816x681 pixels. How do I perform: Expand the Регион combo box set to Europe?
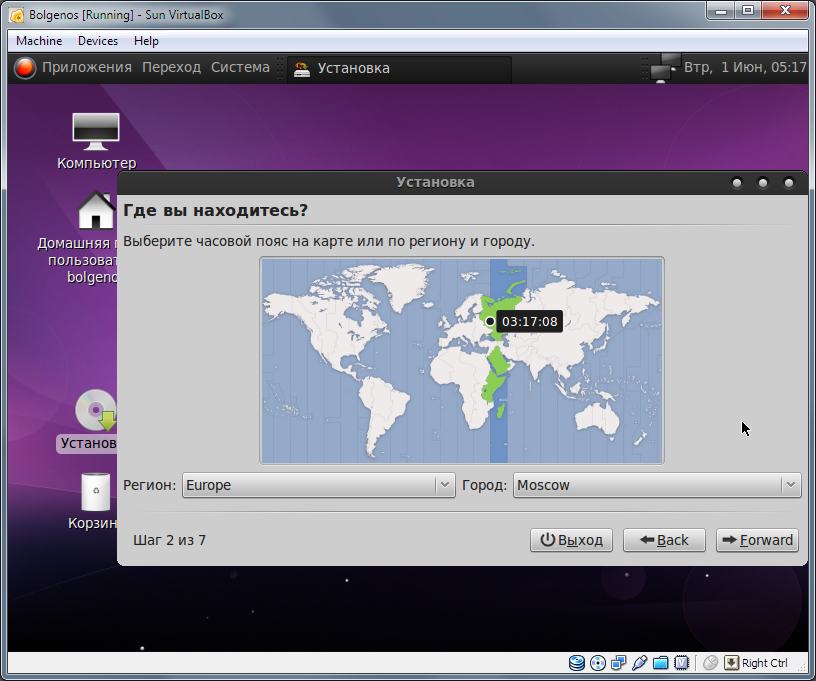click(318, 485)
